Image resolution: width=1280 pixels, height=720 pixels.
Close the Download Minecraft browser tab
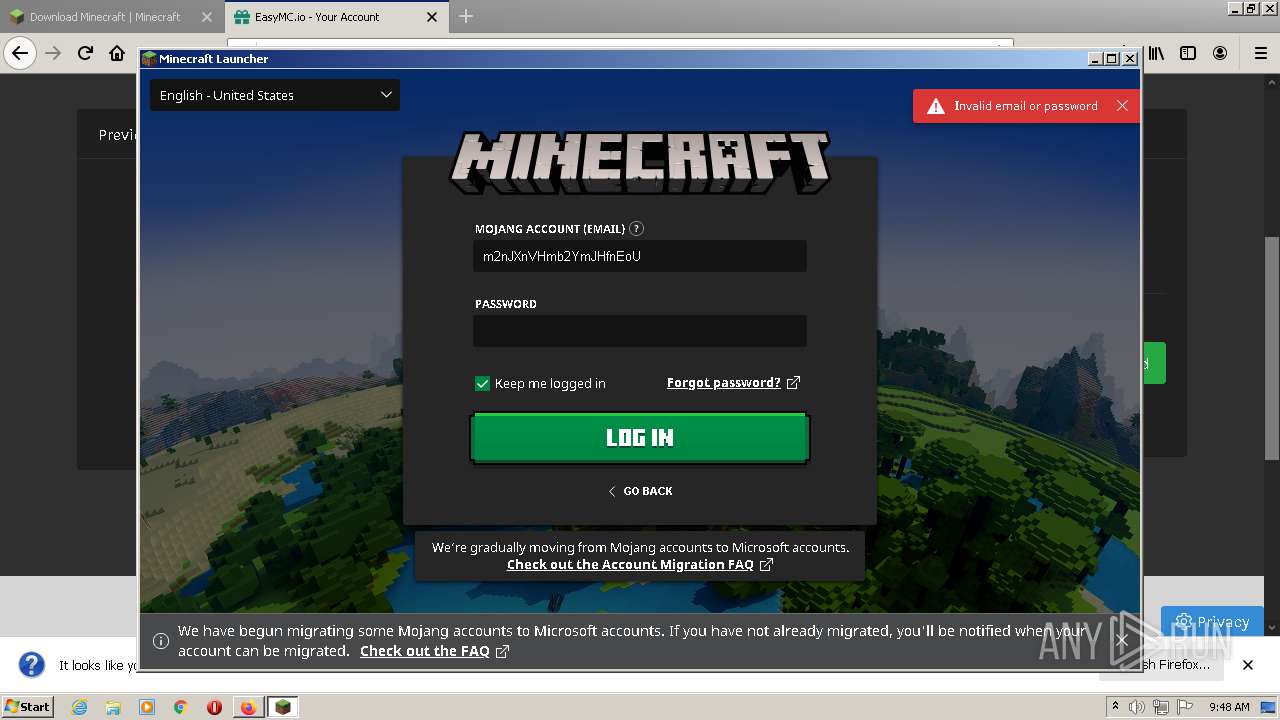click(207, 17)
